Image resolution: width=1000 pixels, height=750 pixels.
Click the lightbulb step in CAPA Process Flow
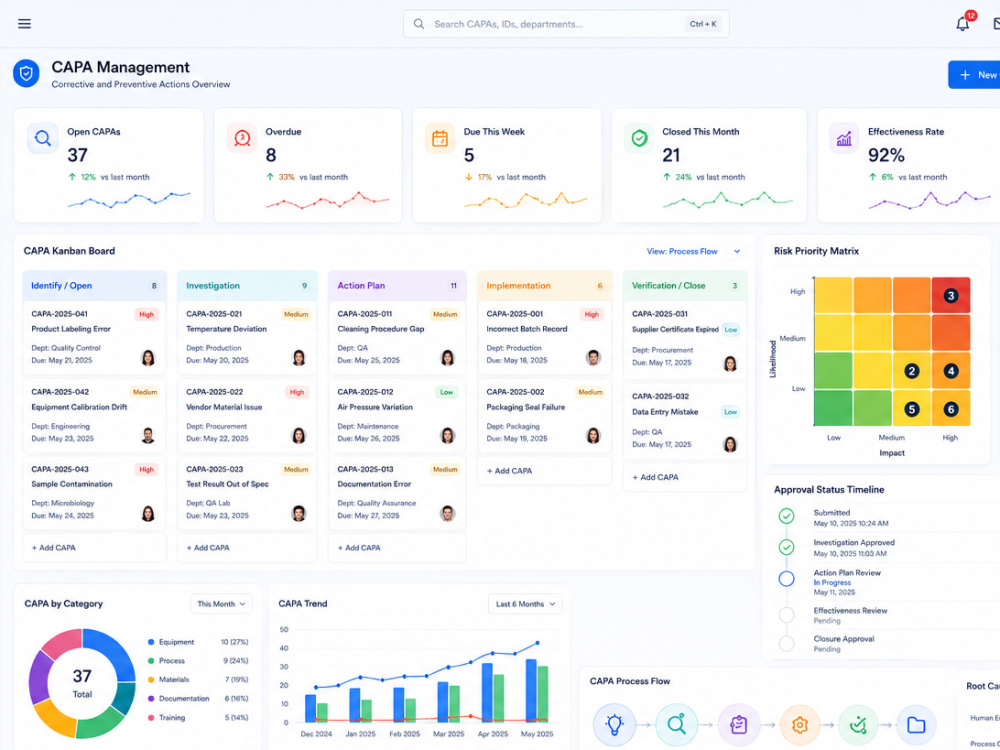point(614,724)
